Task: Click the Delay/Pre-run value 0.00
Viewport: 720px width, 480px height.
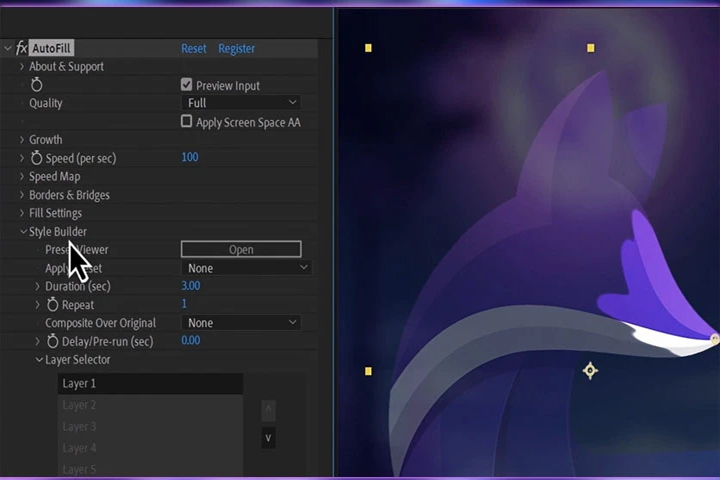Action: click(191, 340)
